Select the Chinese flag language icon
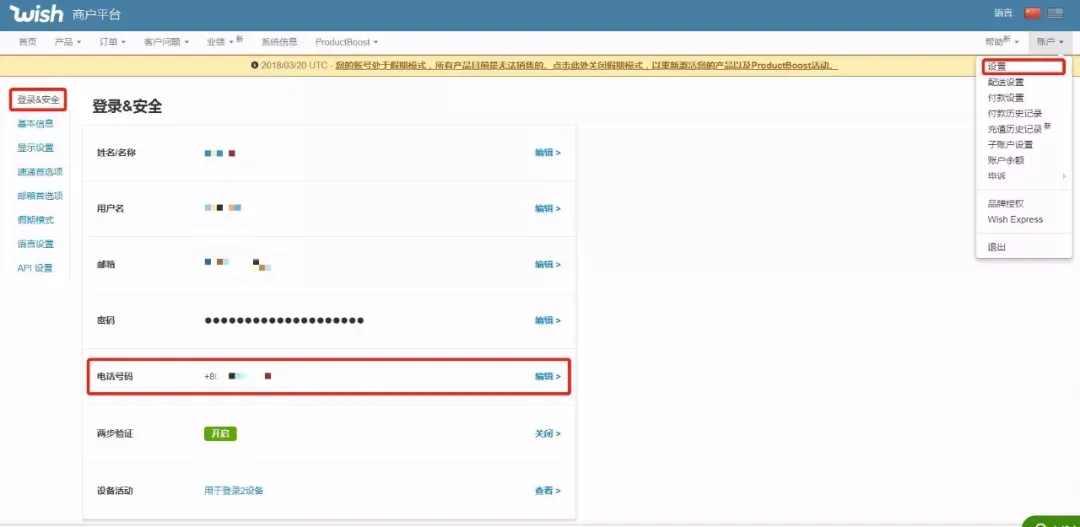 click(x=1032, y=13)
